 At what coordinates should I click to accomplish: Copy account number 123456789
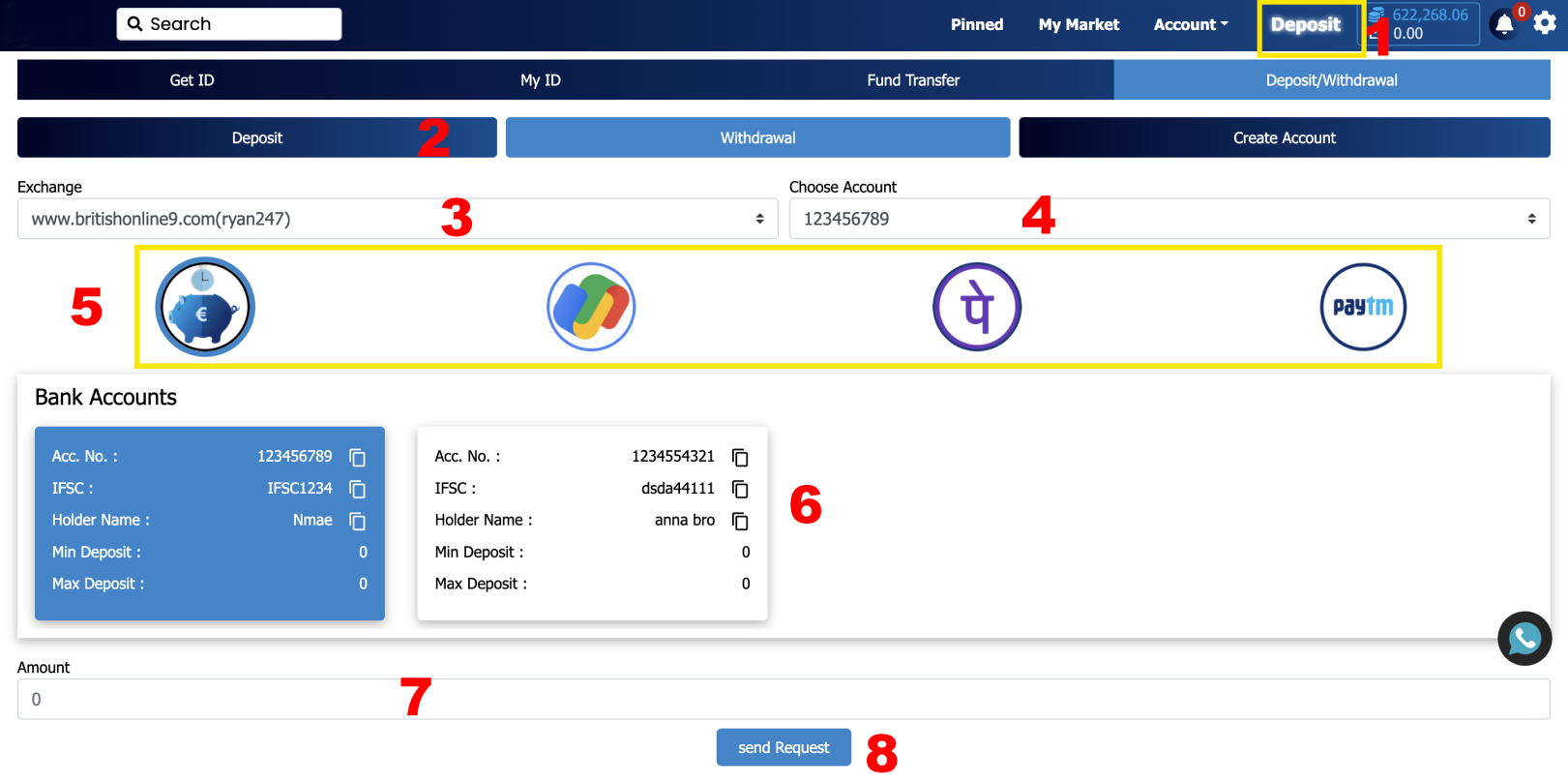click(x=357, y=457)
